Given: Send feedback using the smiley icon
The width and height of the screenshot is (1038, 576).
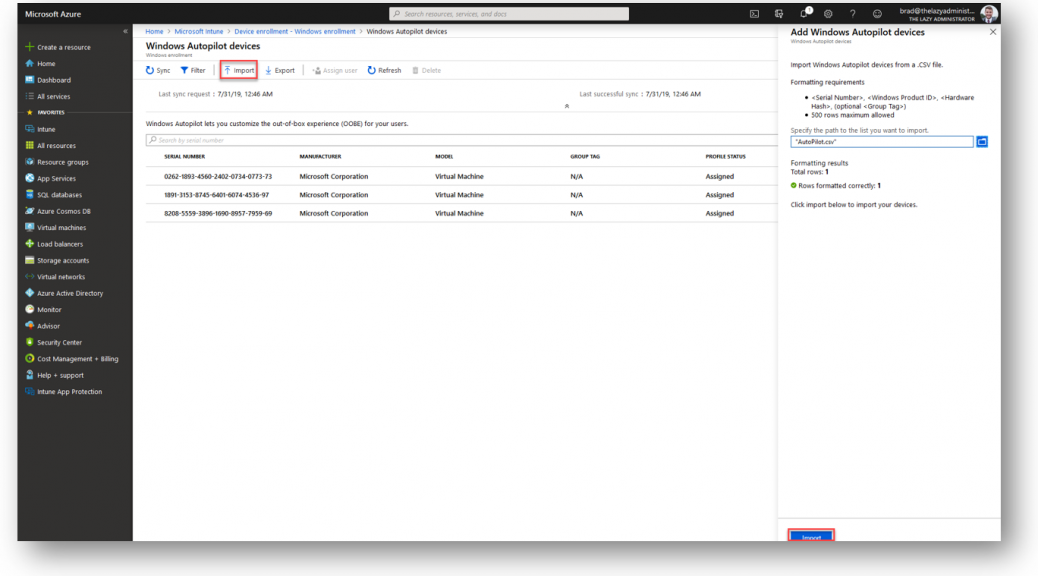Looking at the screenshot, I should click(877, 14).
